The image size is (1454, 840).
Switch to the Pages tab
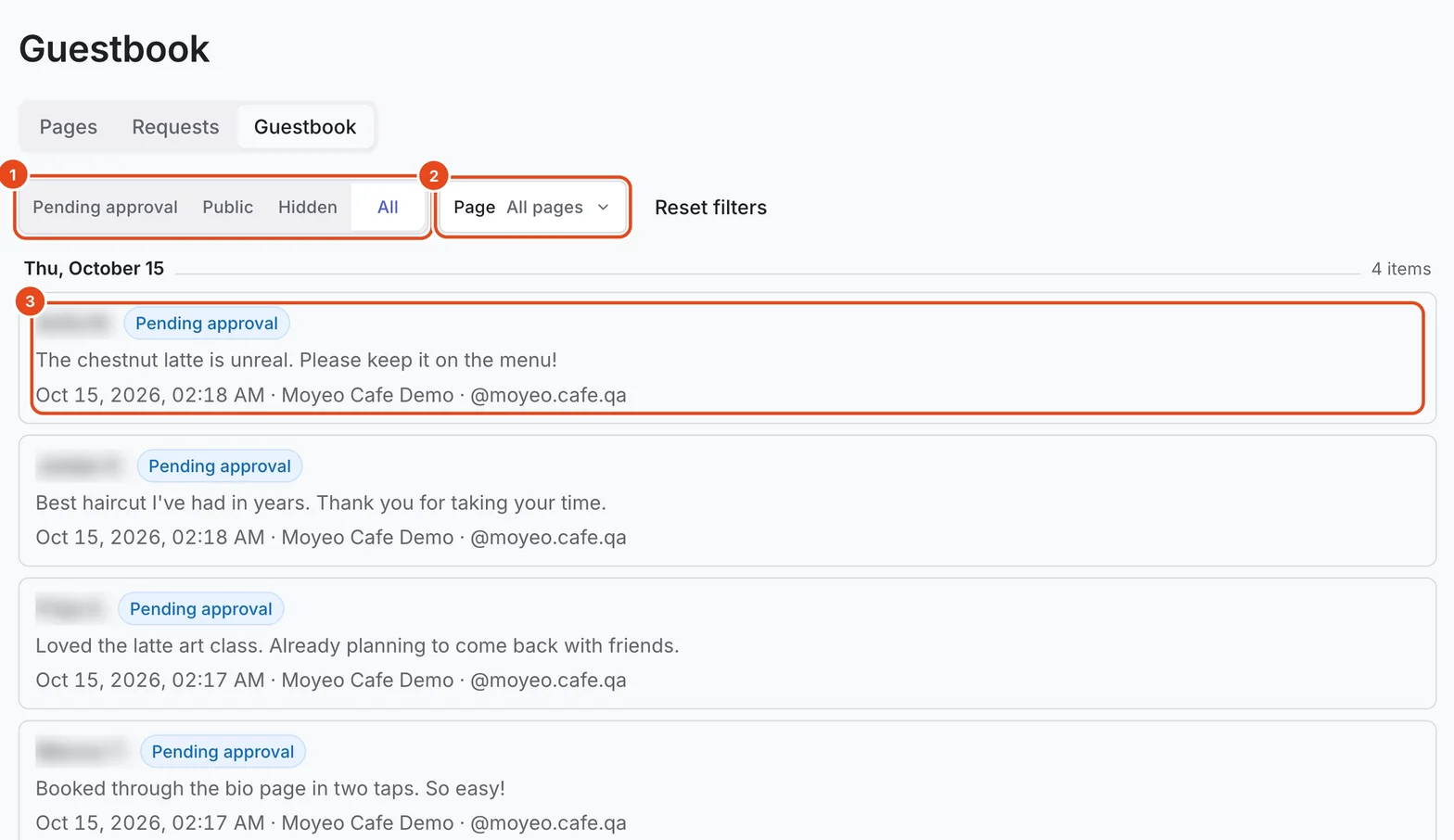click(69, 127)
